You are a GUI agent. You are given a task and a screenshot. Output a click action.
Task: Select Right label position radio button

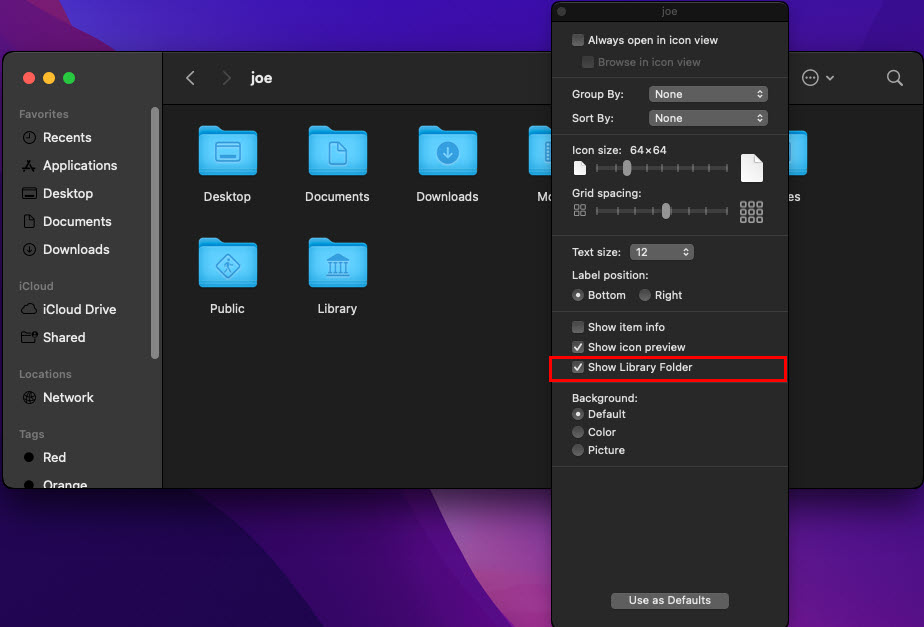pos(645,295)
